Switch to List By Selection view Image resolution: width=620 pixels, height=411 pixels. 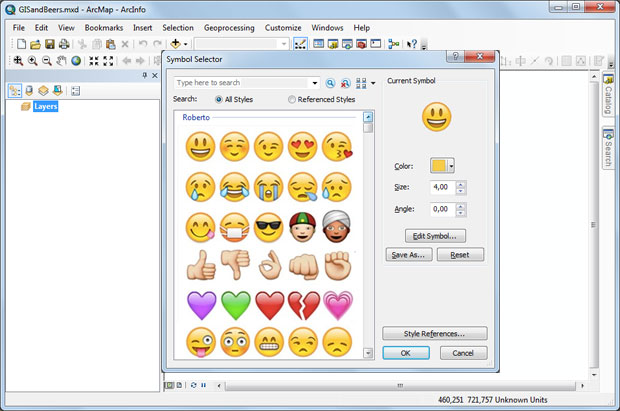point(57,91)
